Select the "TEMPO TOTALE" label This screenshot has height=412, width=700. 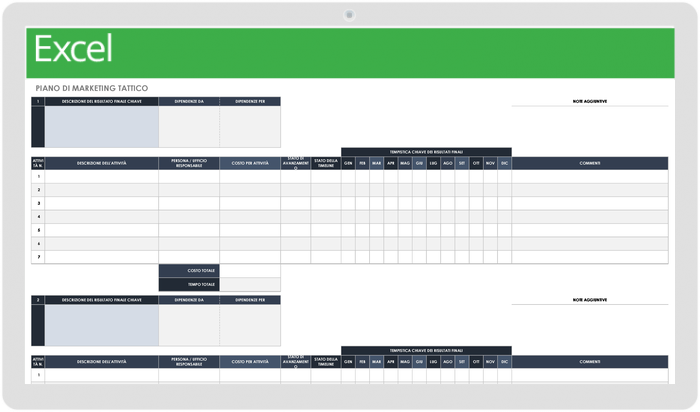[189, 284]
